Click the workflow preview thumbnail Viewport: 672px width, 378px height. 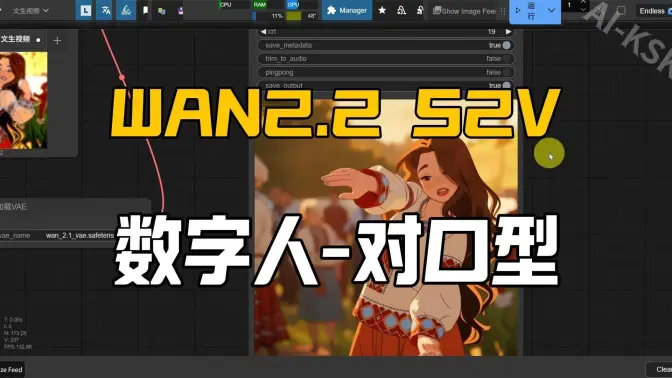[x=24, y=100]
